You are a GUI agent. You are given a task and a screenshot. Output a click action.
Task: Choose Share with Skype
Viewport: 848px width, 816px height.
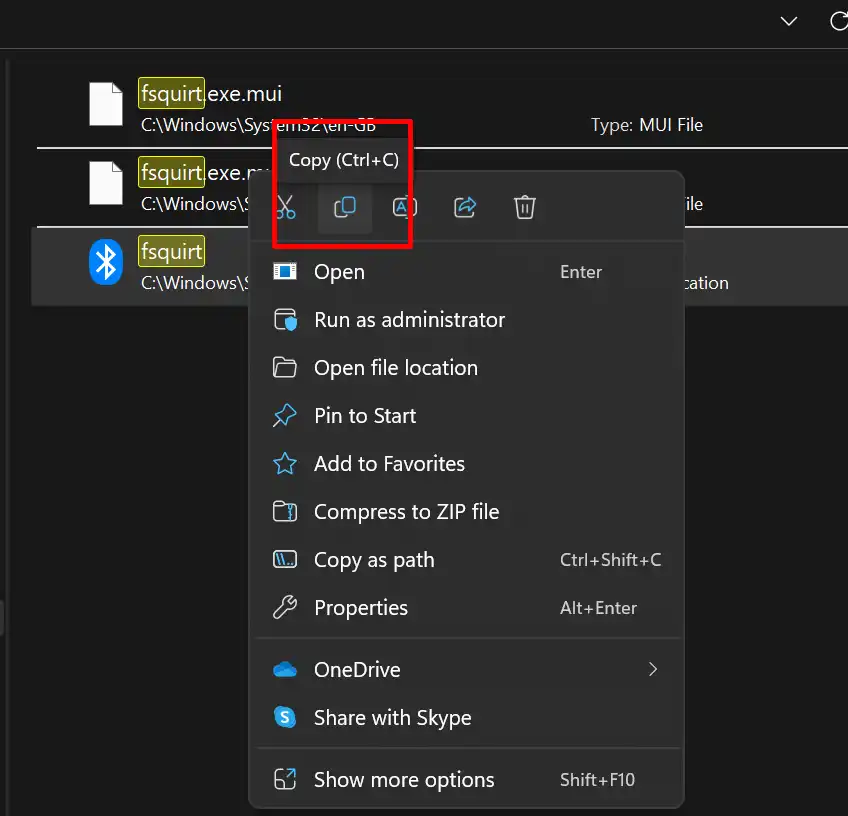pyautogui.click(x=468, y=718)
